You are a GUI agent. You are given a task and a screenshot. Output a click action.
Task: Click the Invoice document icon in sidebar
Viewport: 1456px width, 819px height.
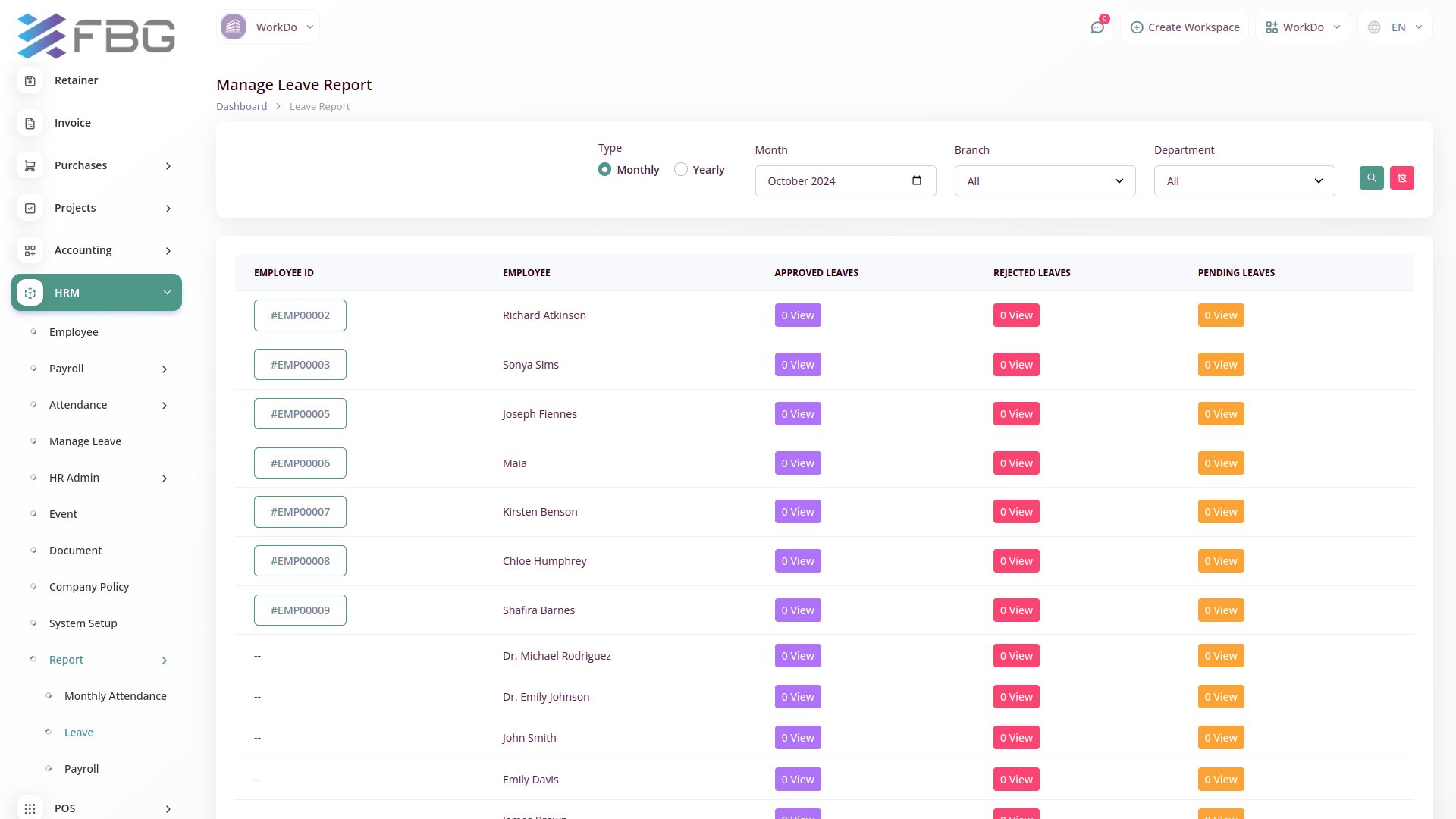[30, 123]
